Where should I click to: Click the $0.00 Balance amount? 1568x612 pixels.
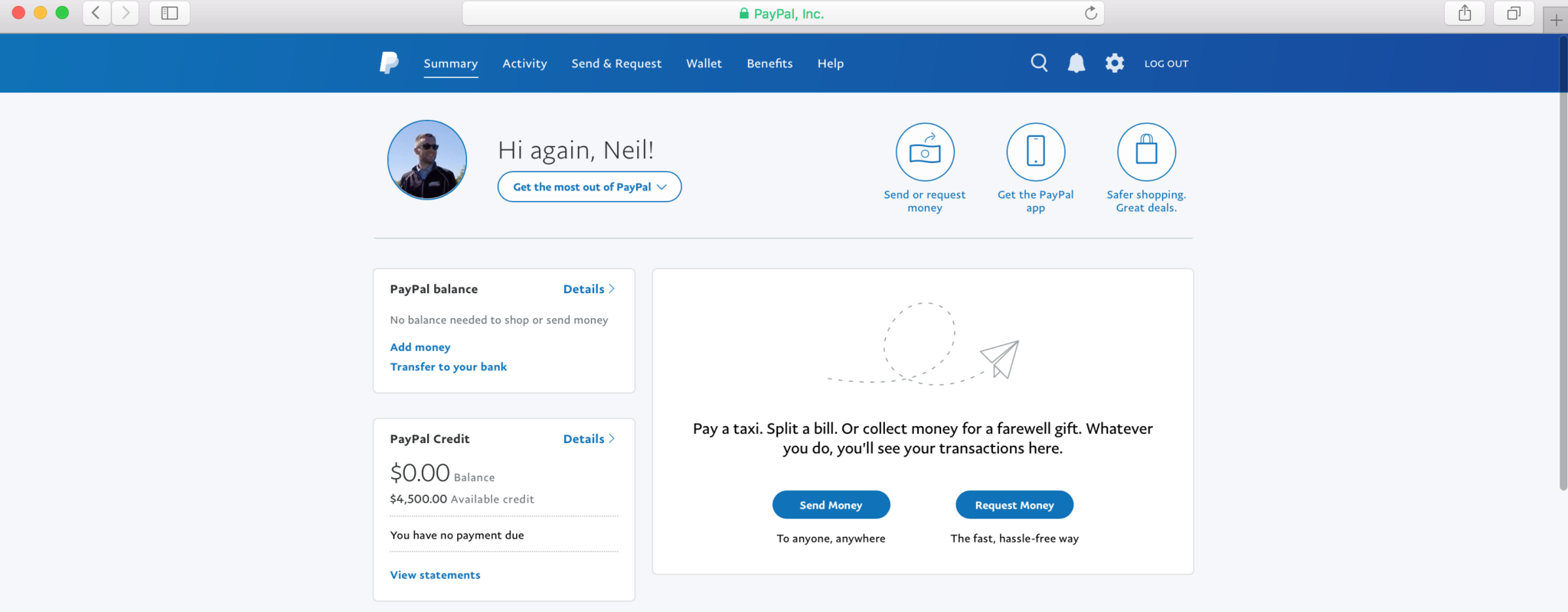click(x=443, y=473)
